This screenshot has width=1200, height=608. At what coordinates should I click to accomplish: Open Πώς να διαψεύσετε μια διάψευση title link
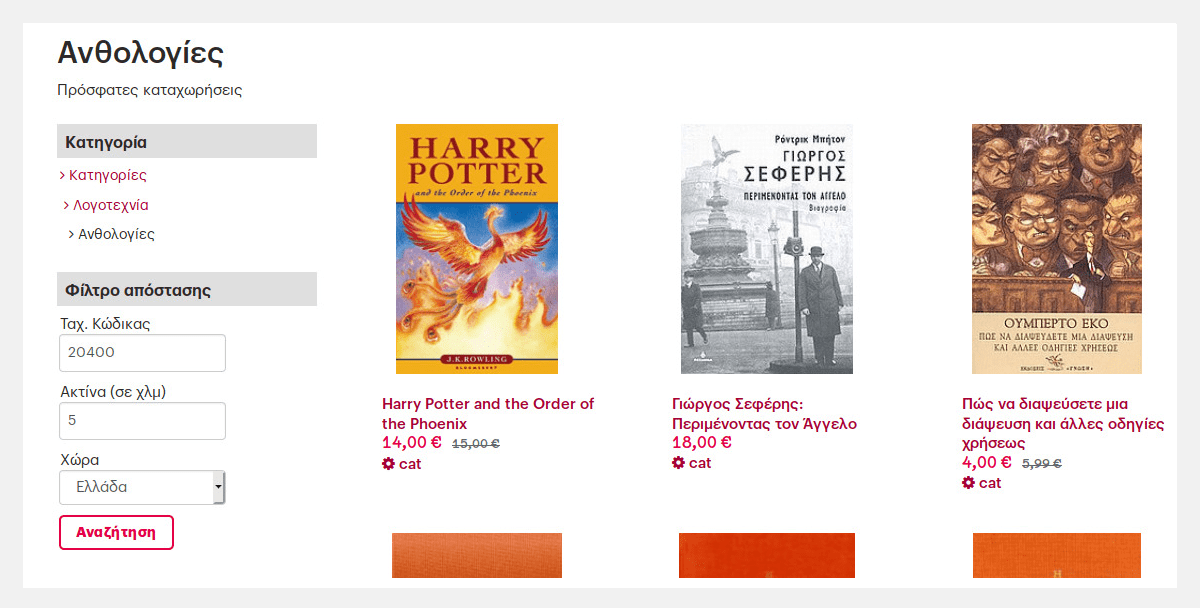pos(1063,424)
